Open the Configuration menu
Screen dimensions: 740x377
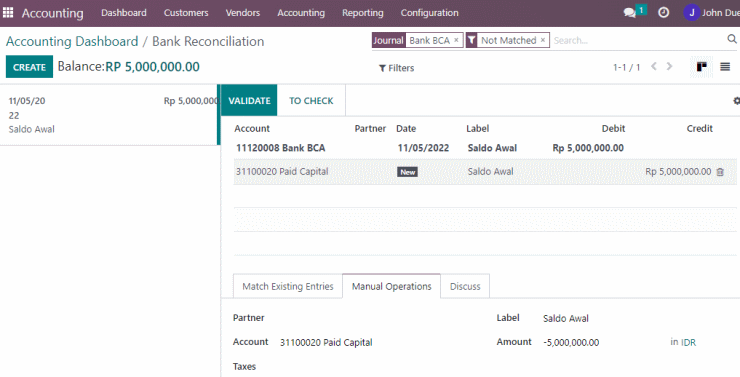[429, 13]
